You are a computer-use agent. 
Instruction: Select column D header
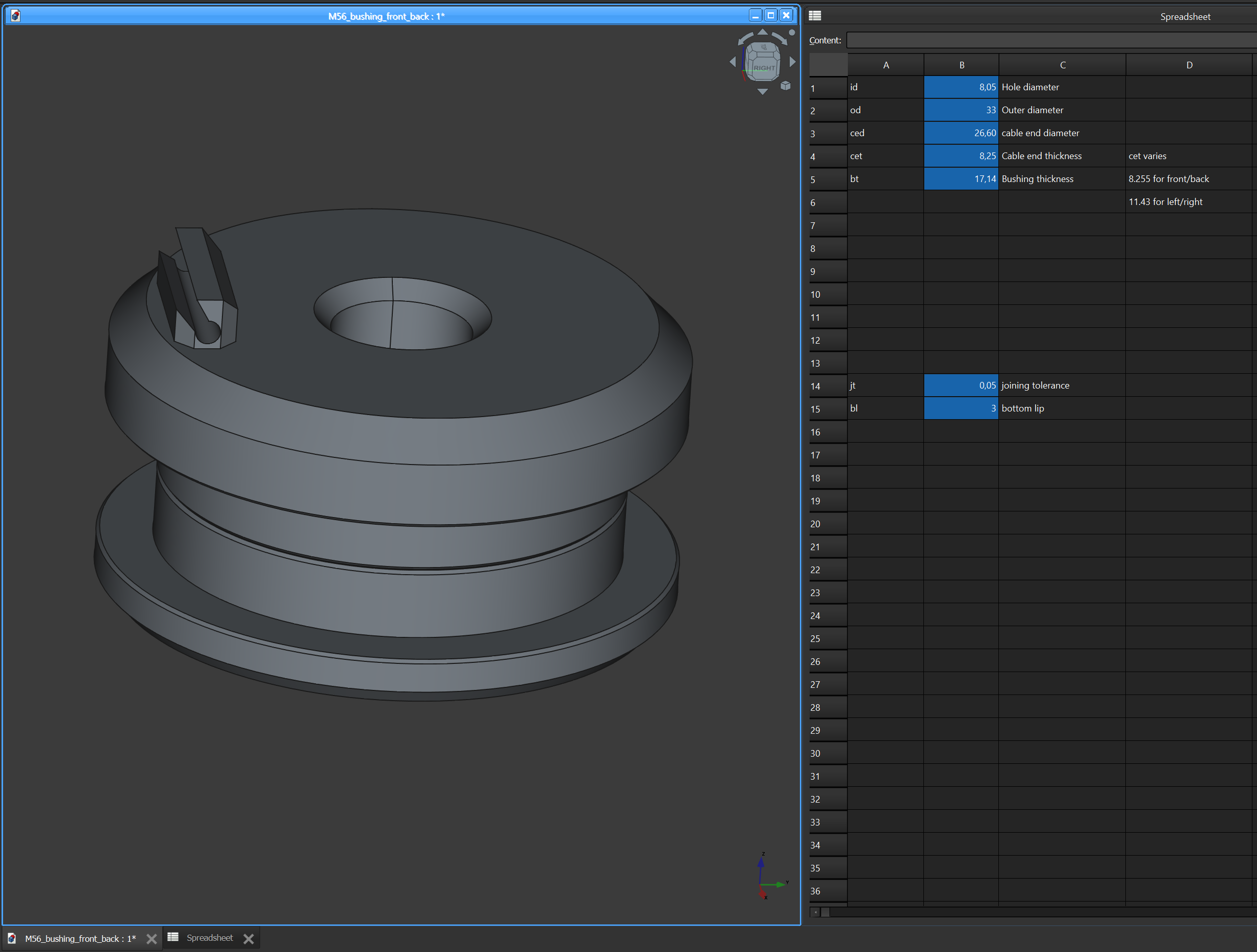(x=1189, y=65)
